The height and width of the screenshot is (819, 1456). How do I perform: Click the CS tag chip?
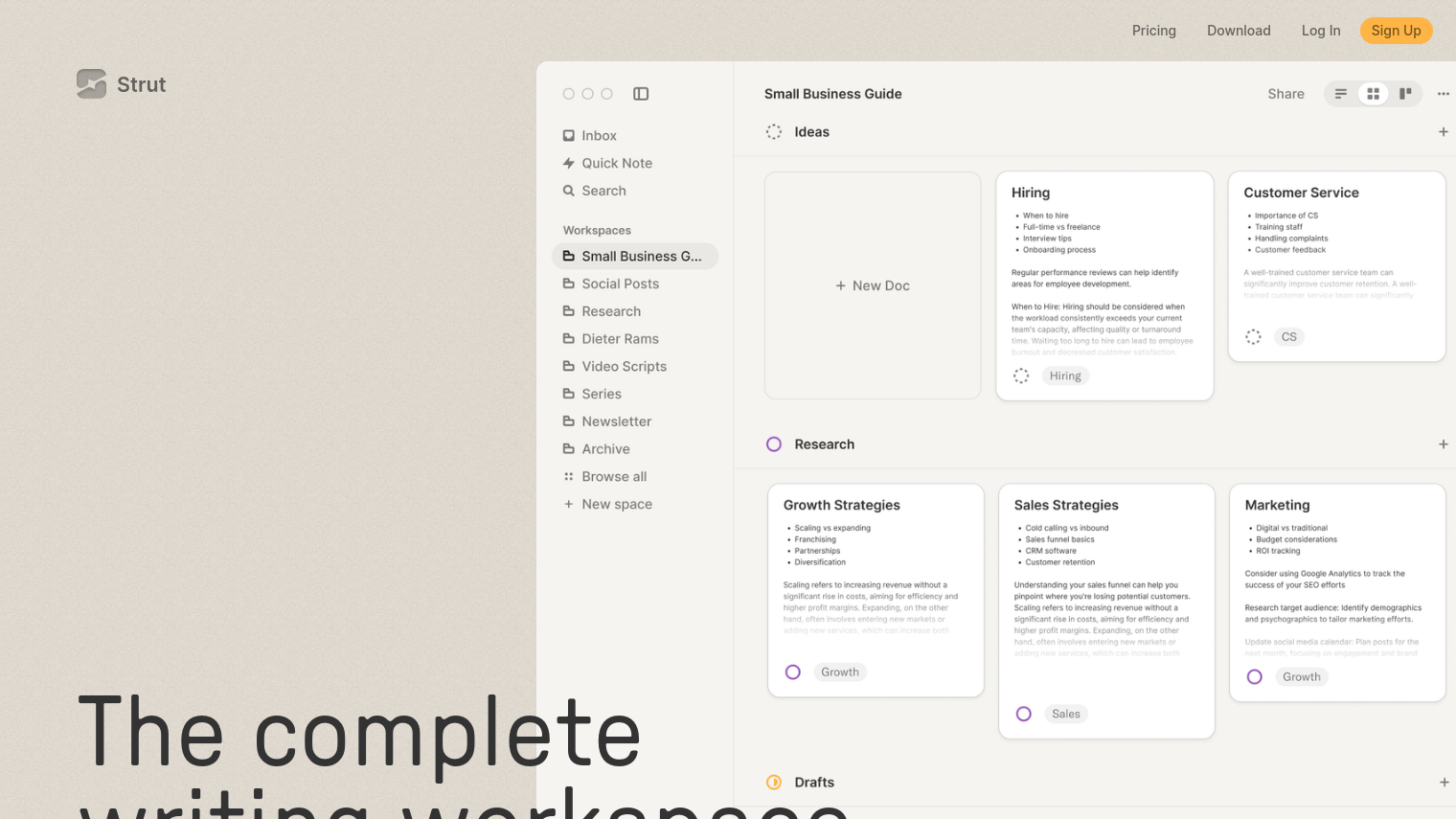[1289, 337]
